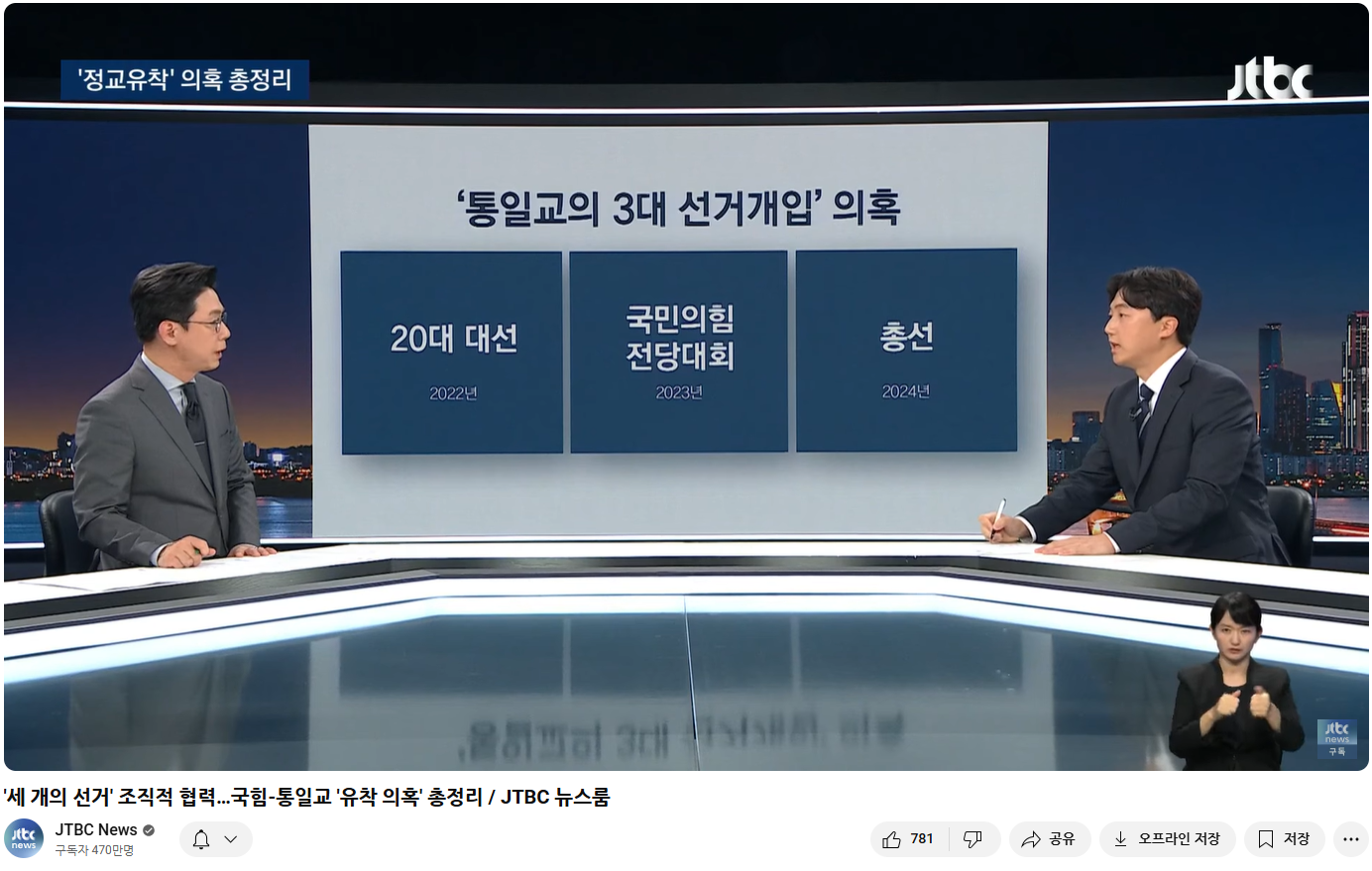Click the JTBC news 구독 watermark in the player
Viewport: 1372px width, 871px height.
tap(1337, 739)
